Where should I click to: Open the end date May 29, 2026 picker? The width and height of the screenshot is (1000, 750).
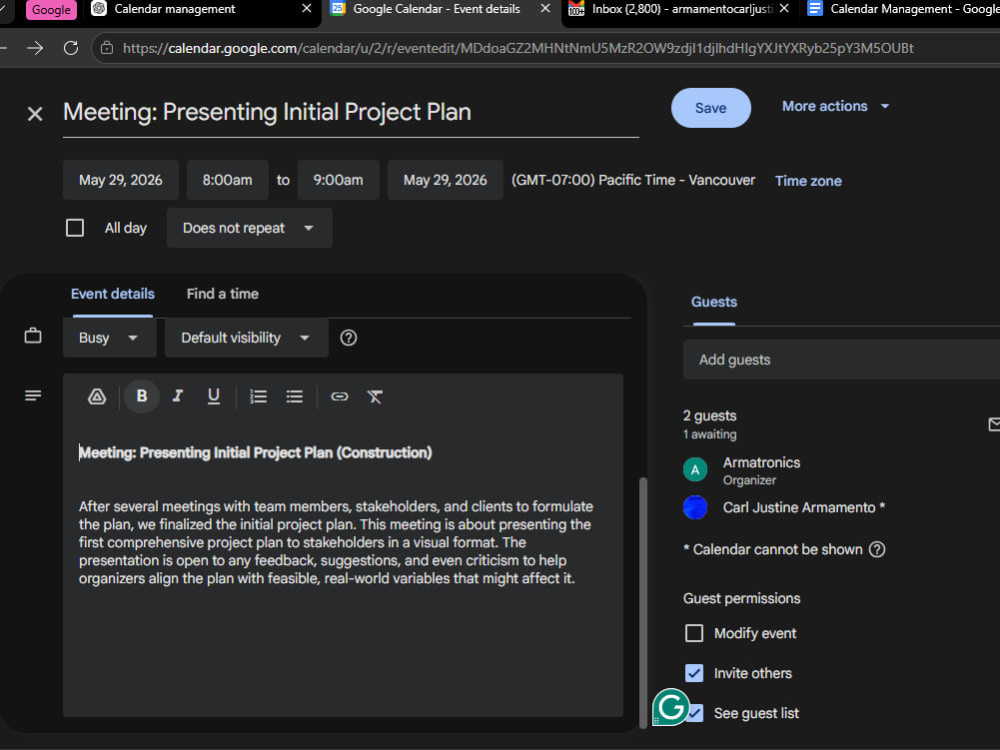point(445,180)
